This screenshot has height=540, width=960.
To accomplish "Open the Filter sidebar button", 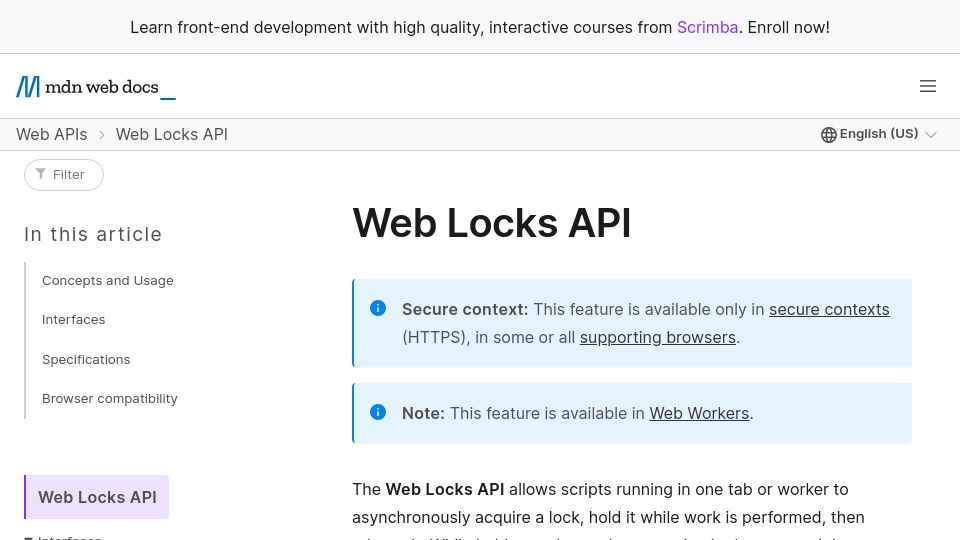I will click(x=64, y=175).
